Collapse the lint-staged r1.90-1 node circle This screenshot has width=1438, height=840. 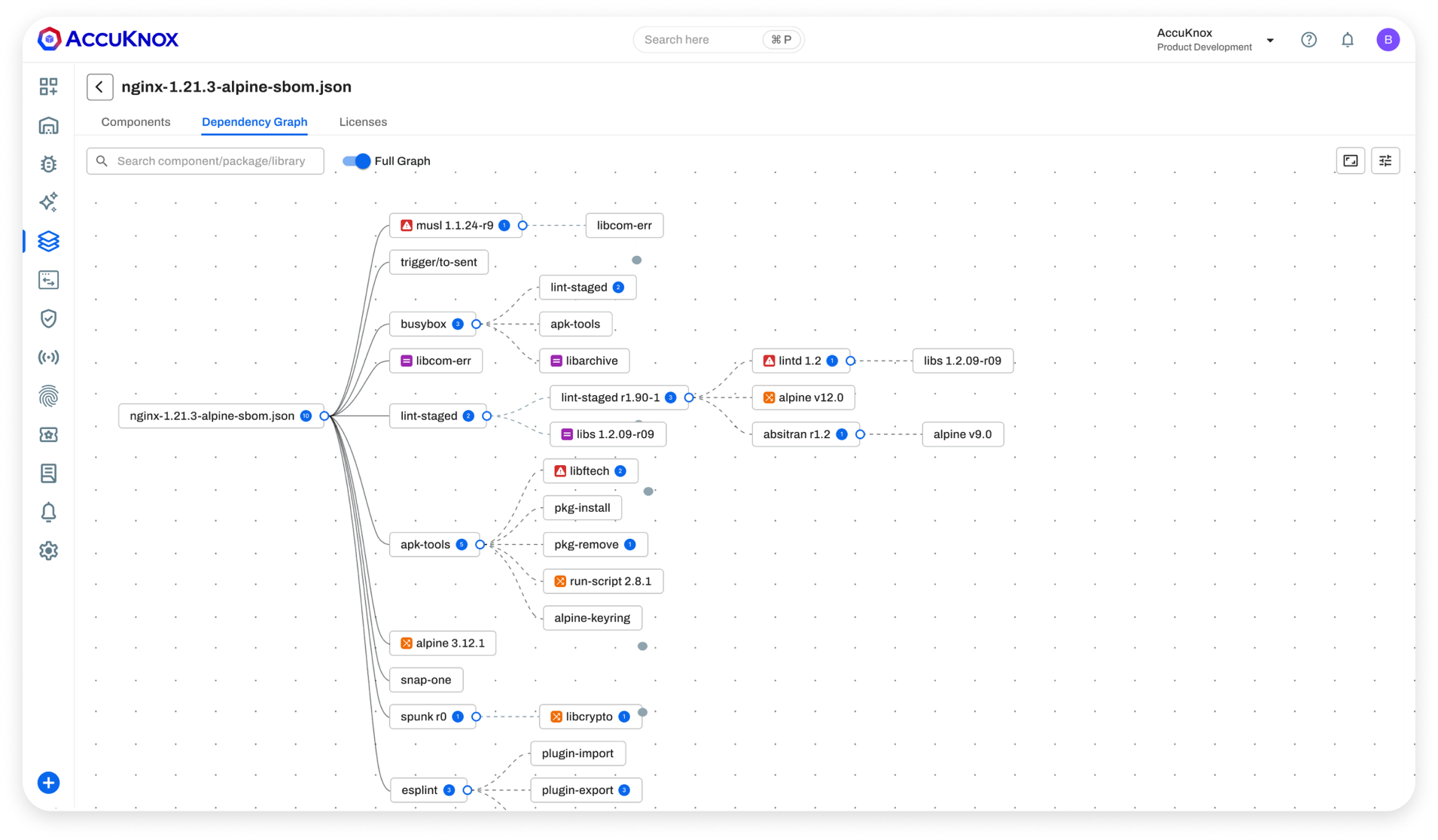point(689,398)
